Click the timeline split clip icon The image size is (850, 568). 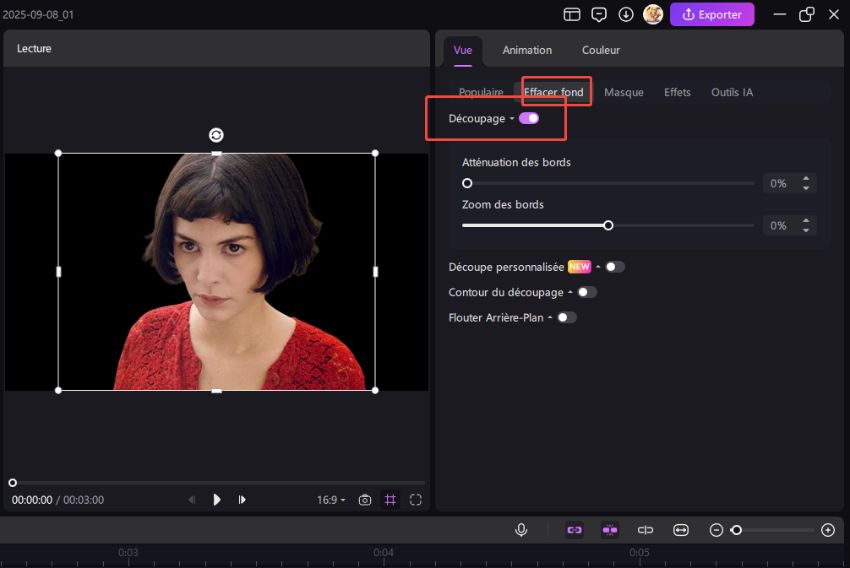point(645,530)
